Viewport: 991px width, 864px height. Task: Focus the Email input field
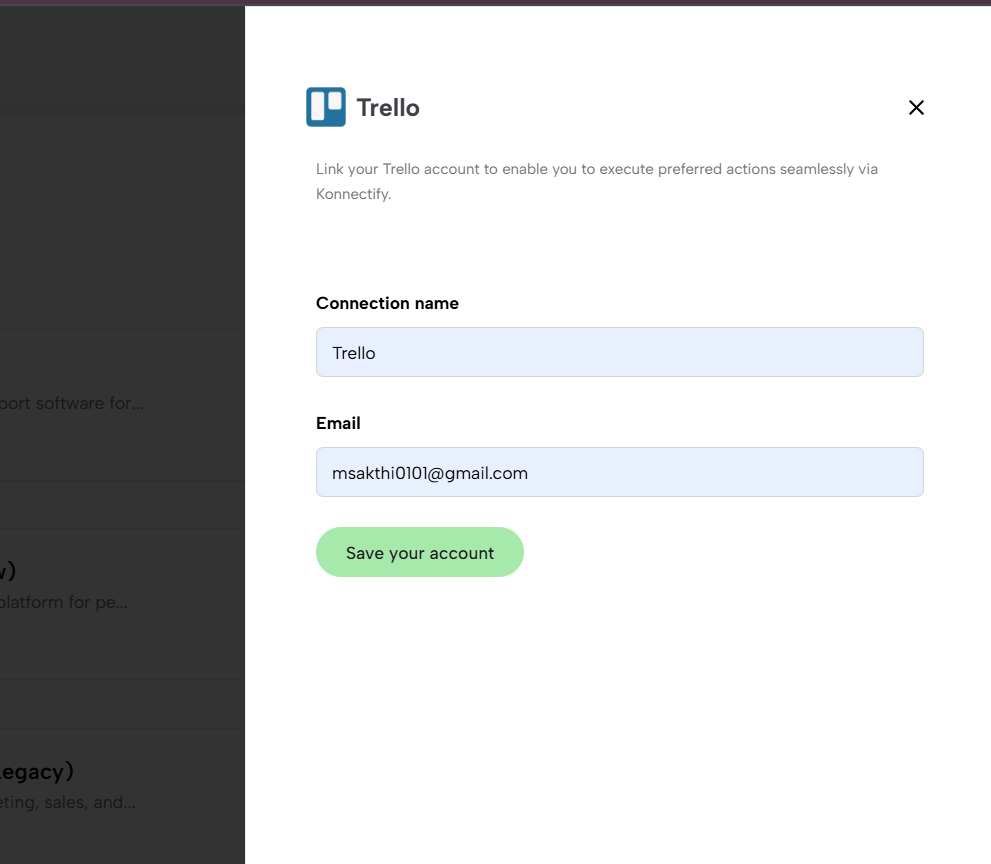pyautogui.click(x=619, y=472)
